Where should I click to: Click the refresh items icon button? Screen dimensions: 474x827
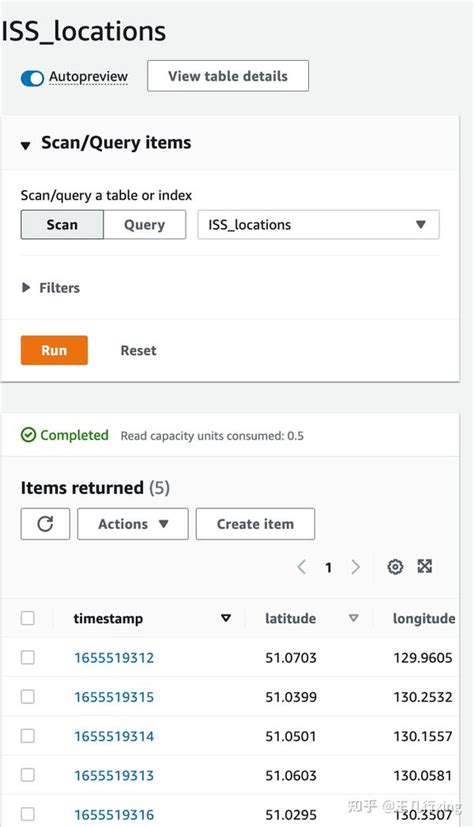[45, 524]
